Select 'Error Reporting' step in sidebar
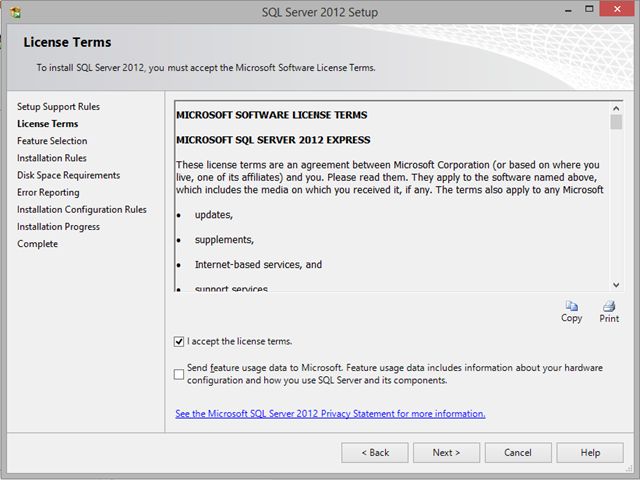The height and width of the screenshot is (480, 640). click(48, 192)
